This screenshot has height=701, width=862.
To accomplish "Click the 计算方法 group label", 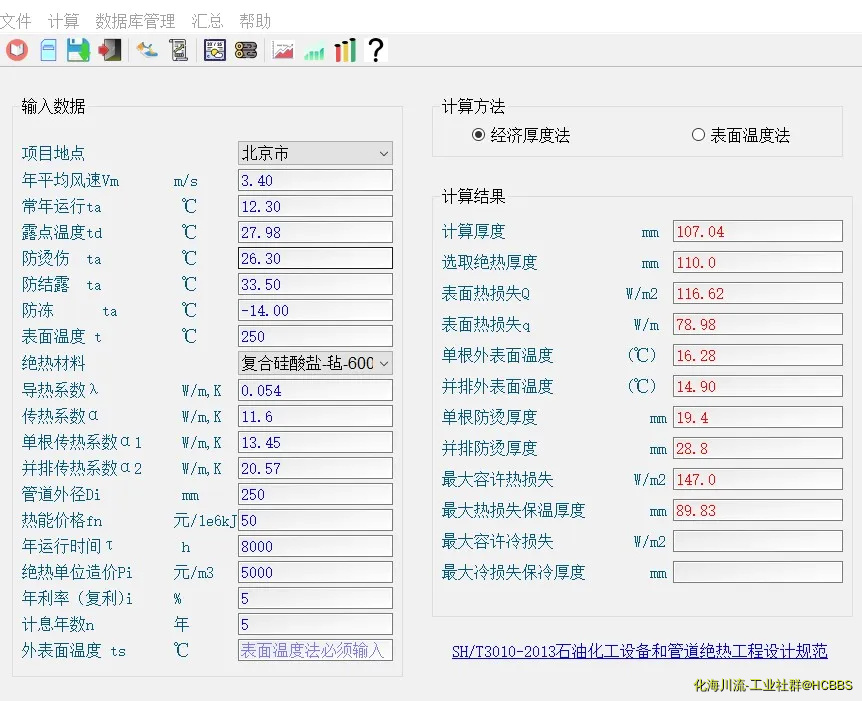I will (473, 106).
